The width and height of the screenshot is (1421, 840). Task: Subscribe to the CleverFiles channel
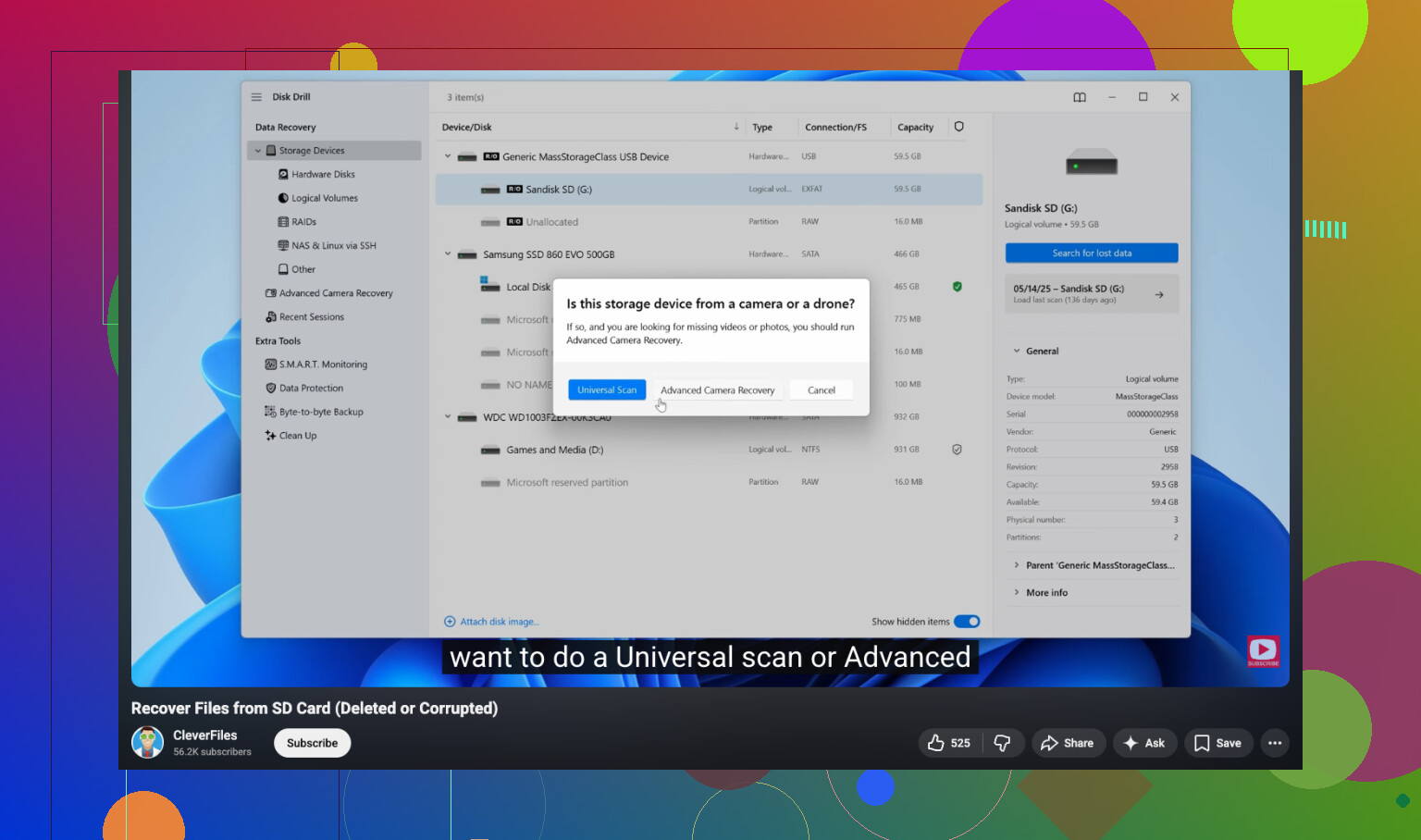point(313,743)
